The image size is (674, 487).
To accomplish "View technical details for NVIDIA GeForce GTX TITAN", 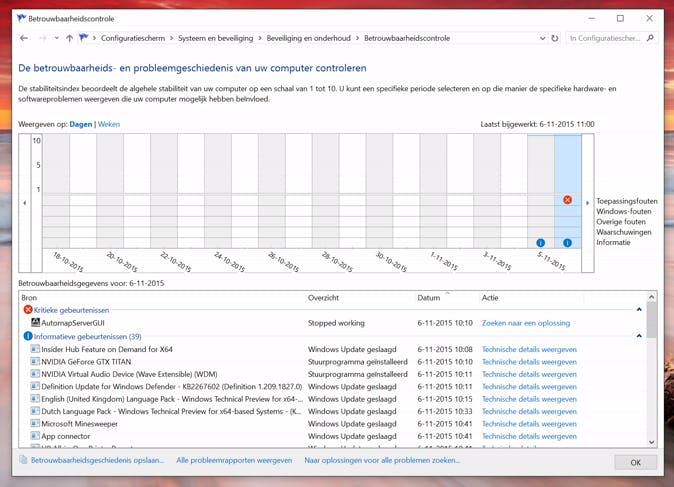I will (529, 362).
